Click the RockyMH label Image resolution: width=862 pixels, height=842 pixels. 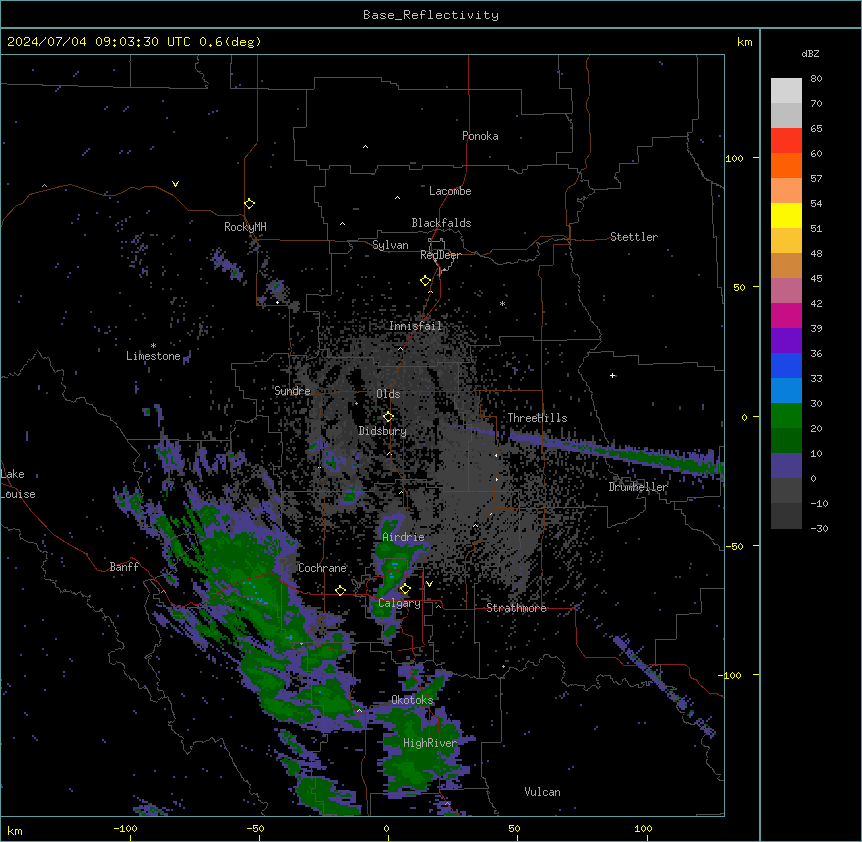[x=245, y=227]
